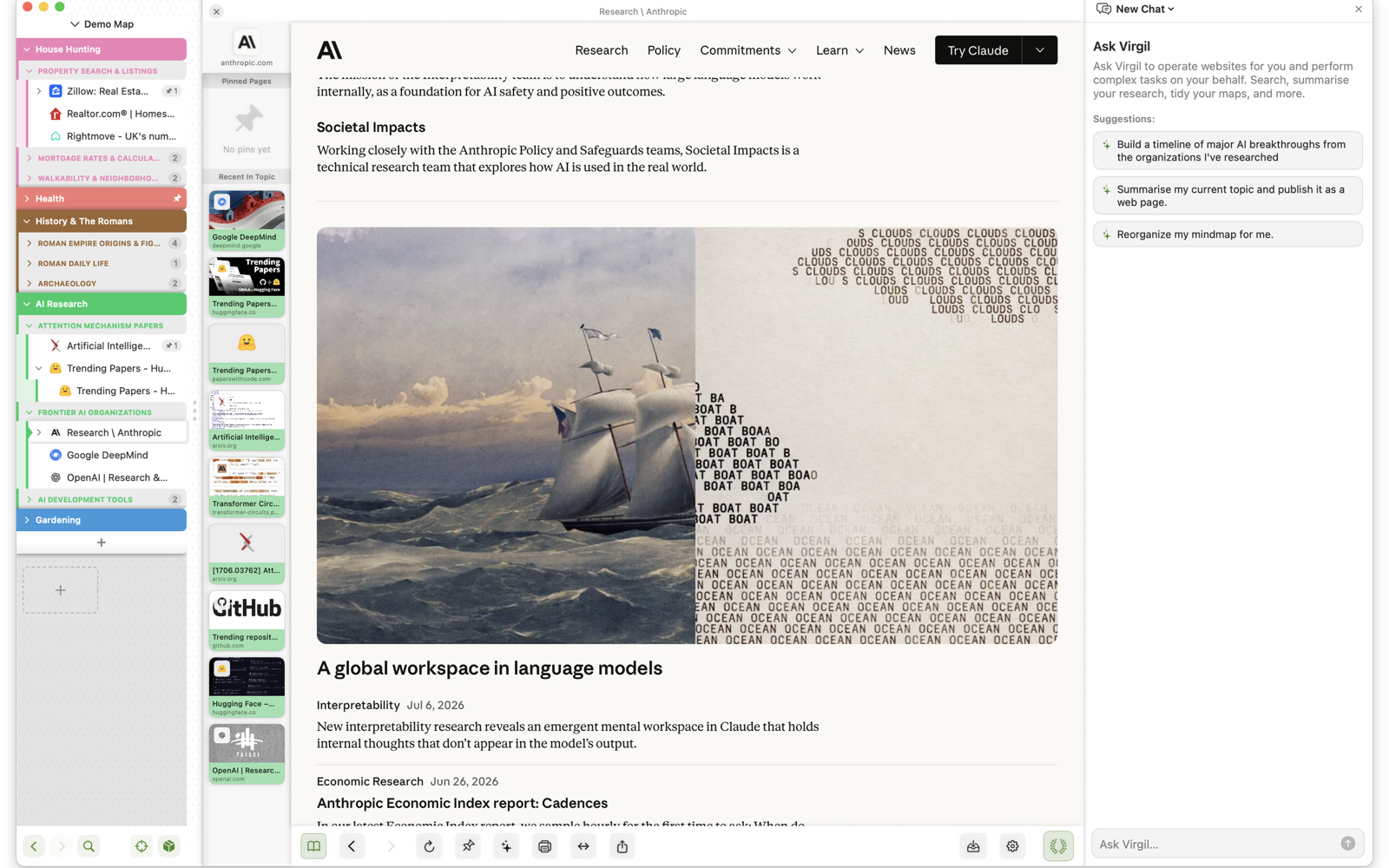The height and width of the screenshot is (868, 1389).
Task: Click the pin badge on the Zillow row
Action: (172, 91)
